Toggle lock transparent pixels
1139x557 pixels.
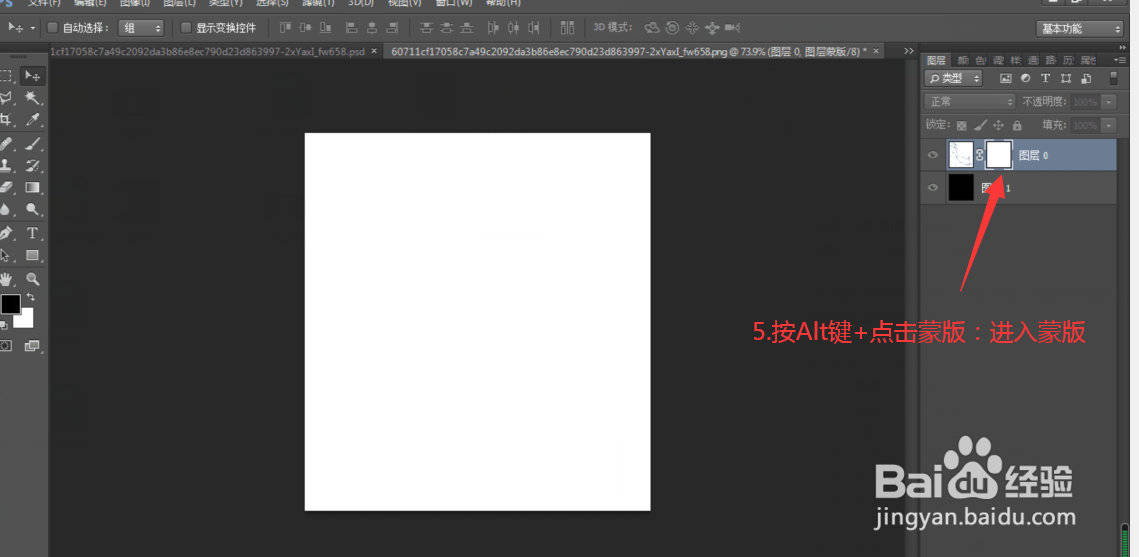pos(962,125)
